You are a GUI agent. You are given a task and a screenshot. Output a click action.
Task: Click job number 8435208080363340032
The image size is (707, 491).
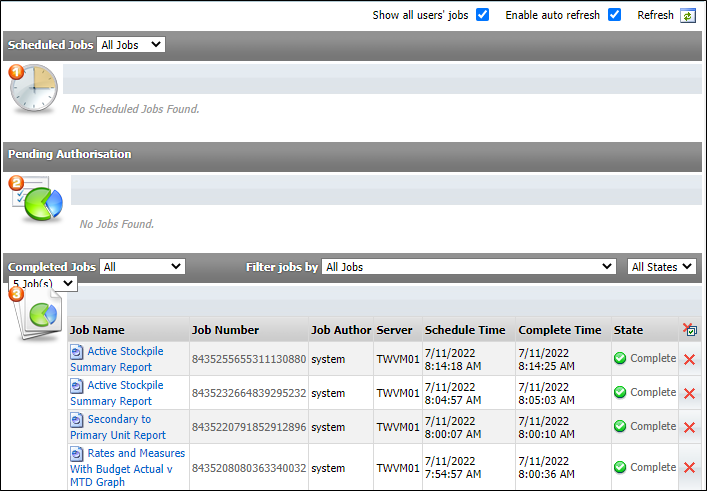click(x=249, y=468)
